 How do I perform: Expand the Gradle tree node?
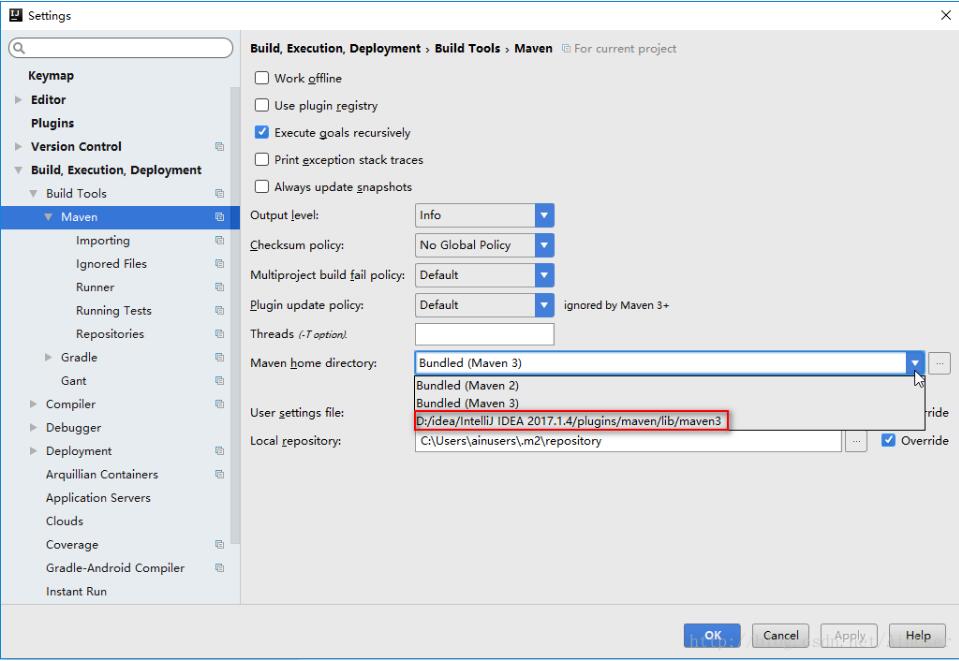point(49,358)
